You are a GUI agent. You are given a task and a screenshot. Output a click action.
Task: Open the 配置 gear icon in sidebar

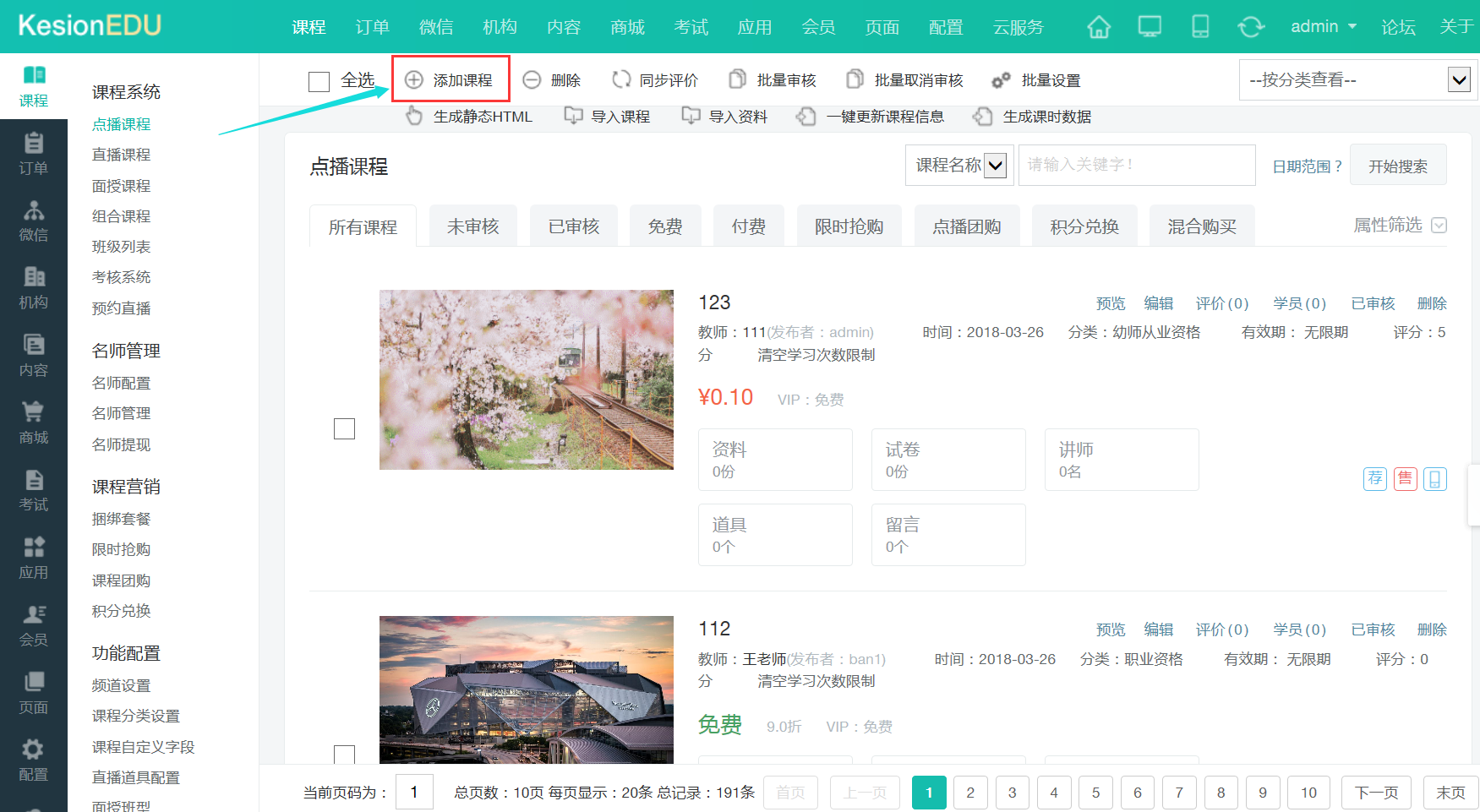(x=34, y=760)
